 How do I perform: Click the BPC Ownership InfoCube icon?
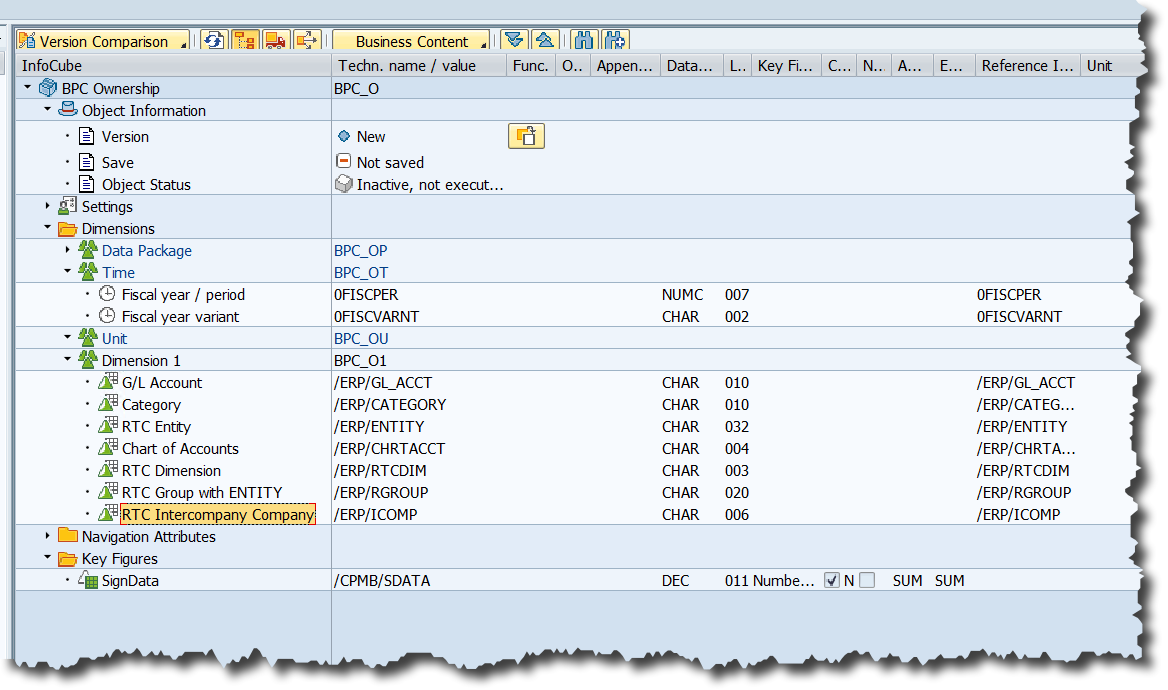coord(48,89)
